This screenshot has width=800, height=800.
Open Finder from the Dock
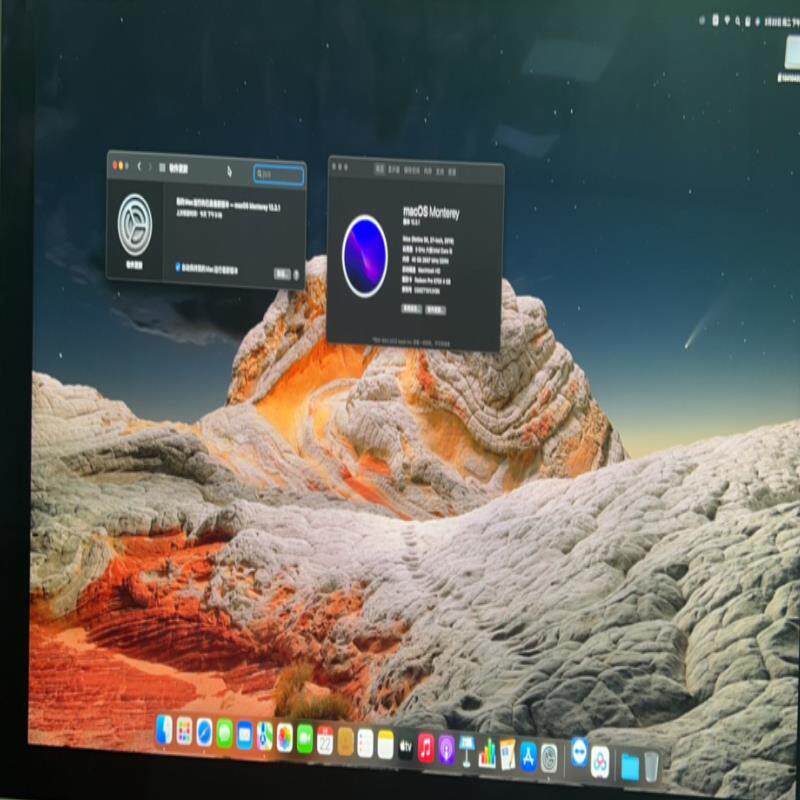click(164, 730)
